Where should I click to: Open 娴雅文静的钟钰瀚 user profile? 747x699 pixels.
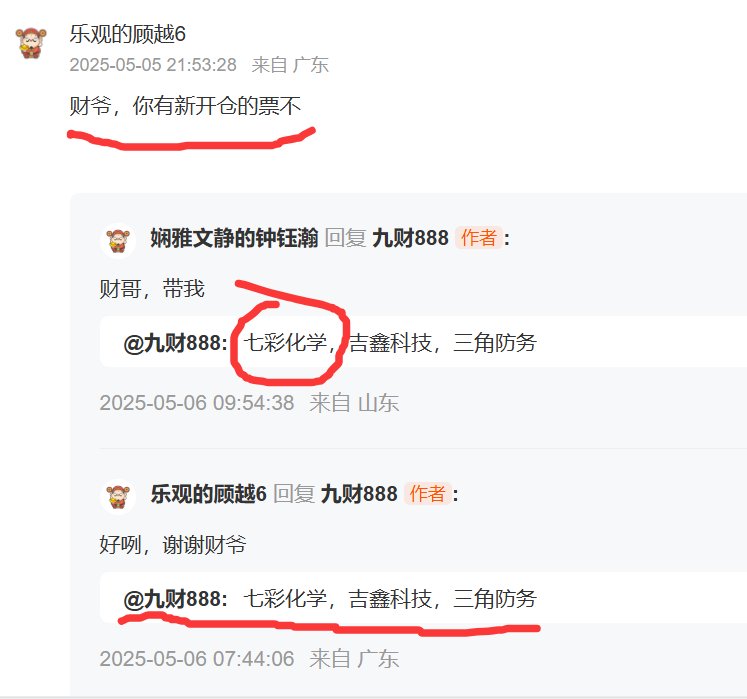click(x=234, y=238)
